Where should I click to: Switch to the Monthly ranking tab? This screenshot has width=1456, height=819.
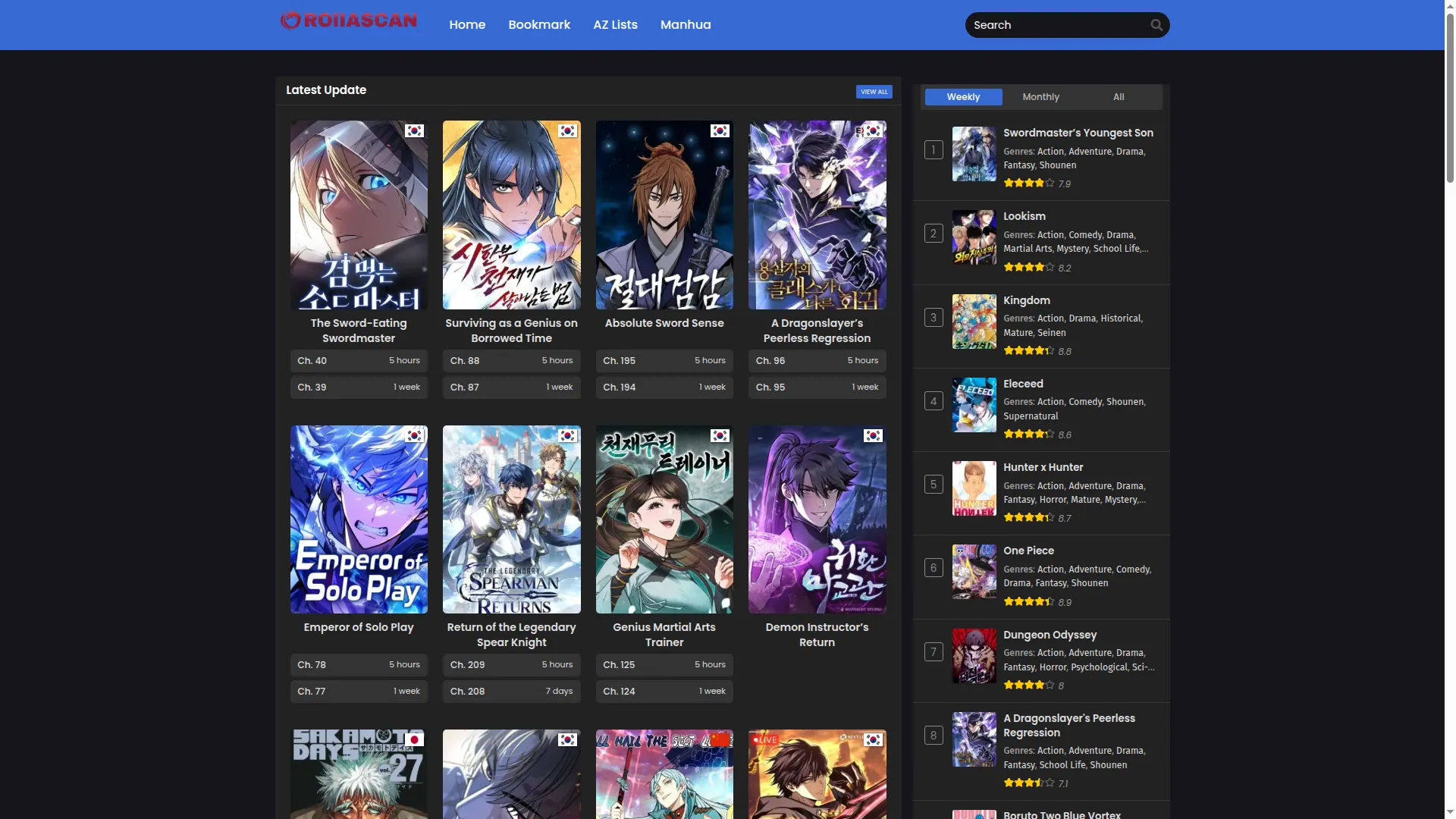pyautogui.click(x=1040, y=97)
